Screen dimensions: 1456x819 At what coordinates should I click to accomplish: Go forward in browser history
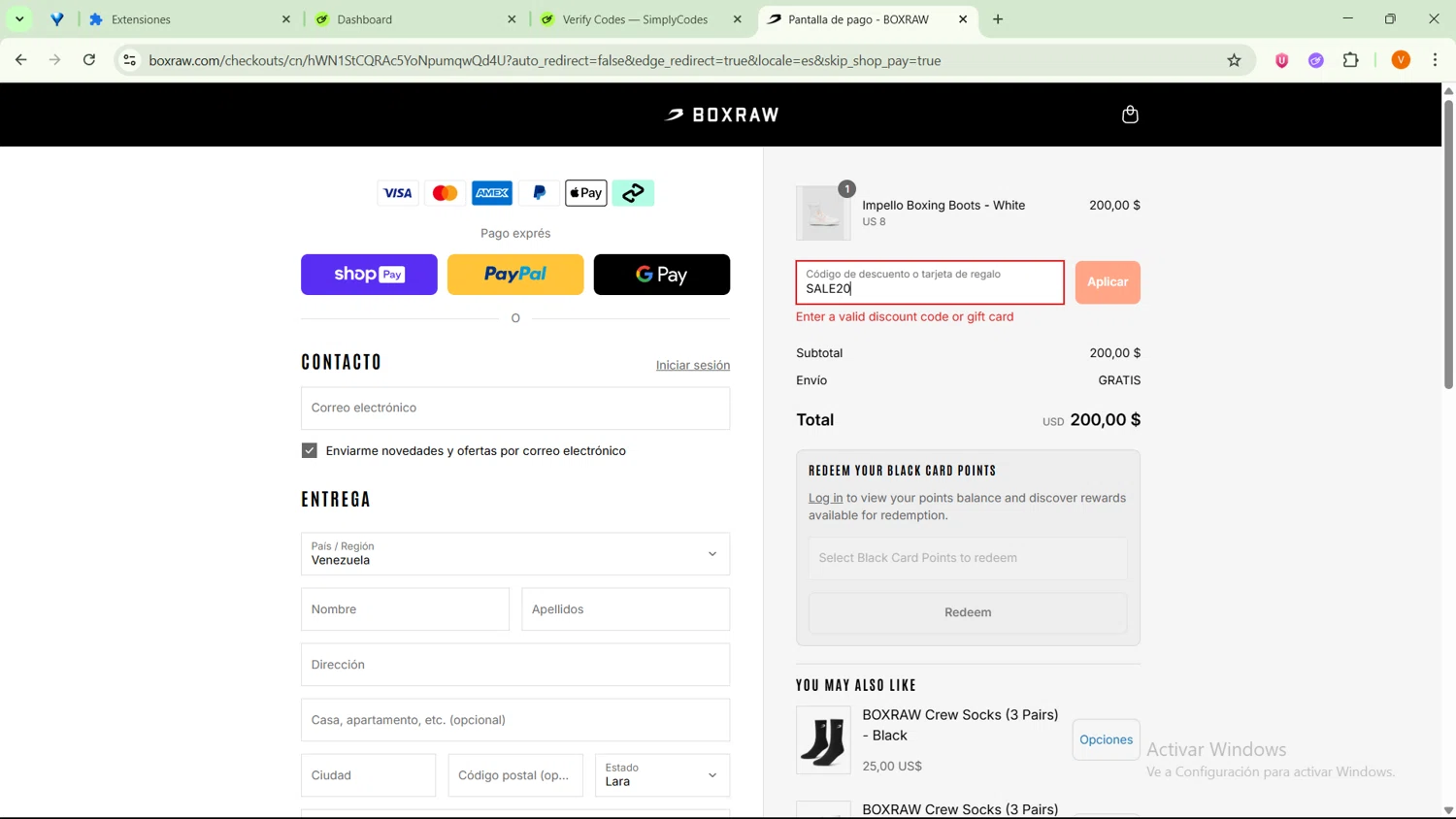tap(55, 60)
